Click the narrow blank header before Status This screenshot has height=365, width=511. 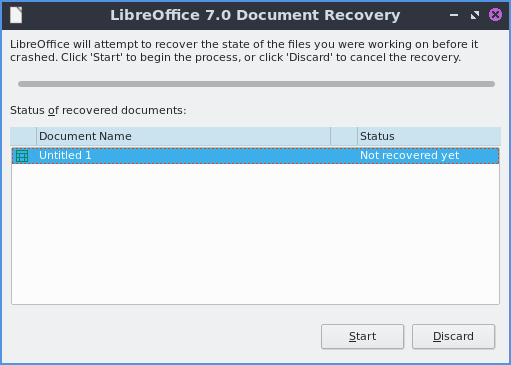tap(344, 136)
